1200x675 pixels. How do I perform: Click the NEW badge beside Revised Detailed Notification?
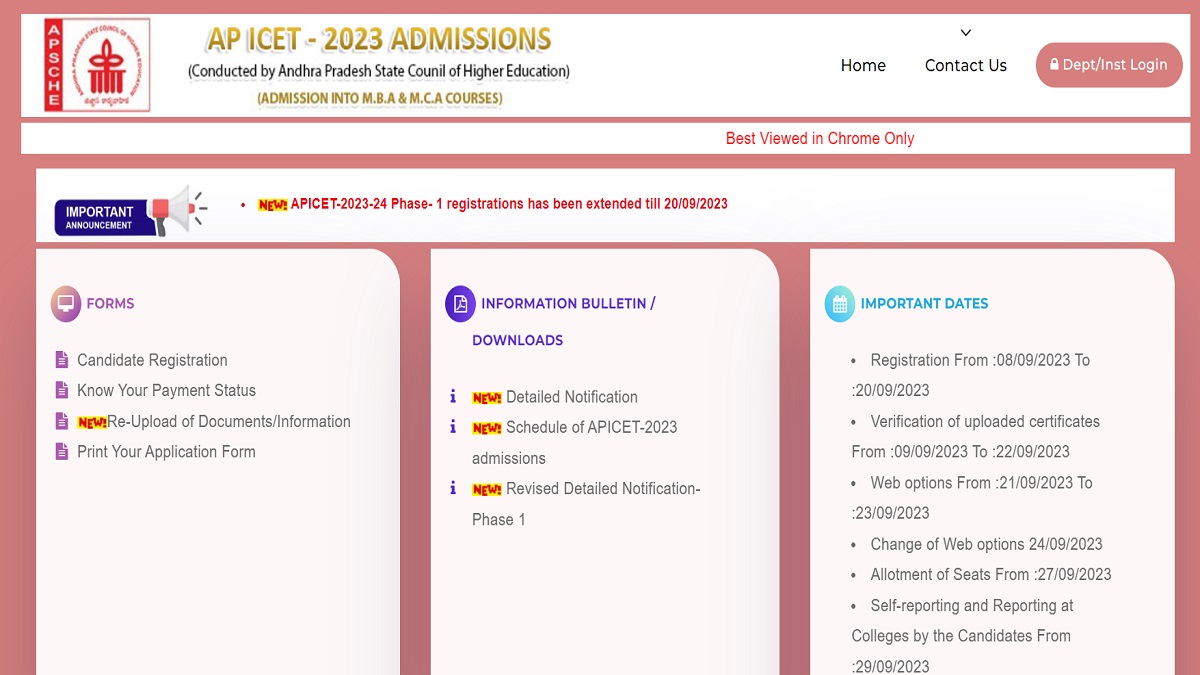tap(487, 490)
